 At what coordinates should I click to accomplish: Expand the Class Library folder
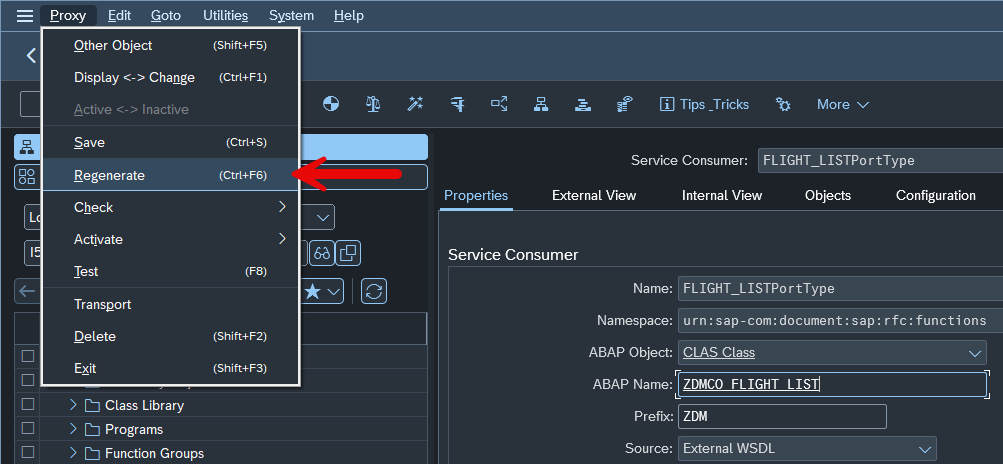[x=73, y=404]
